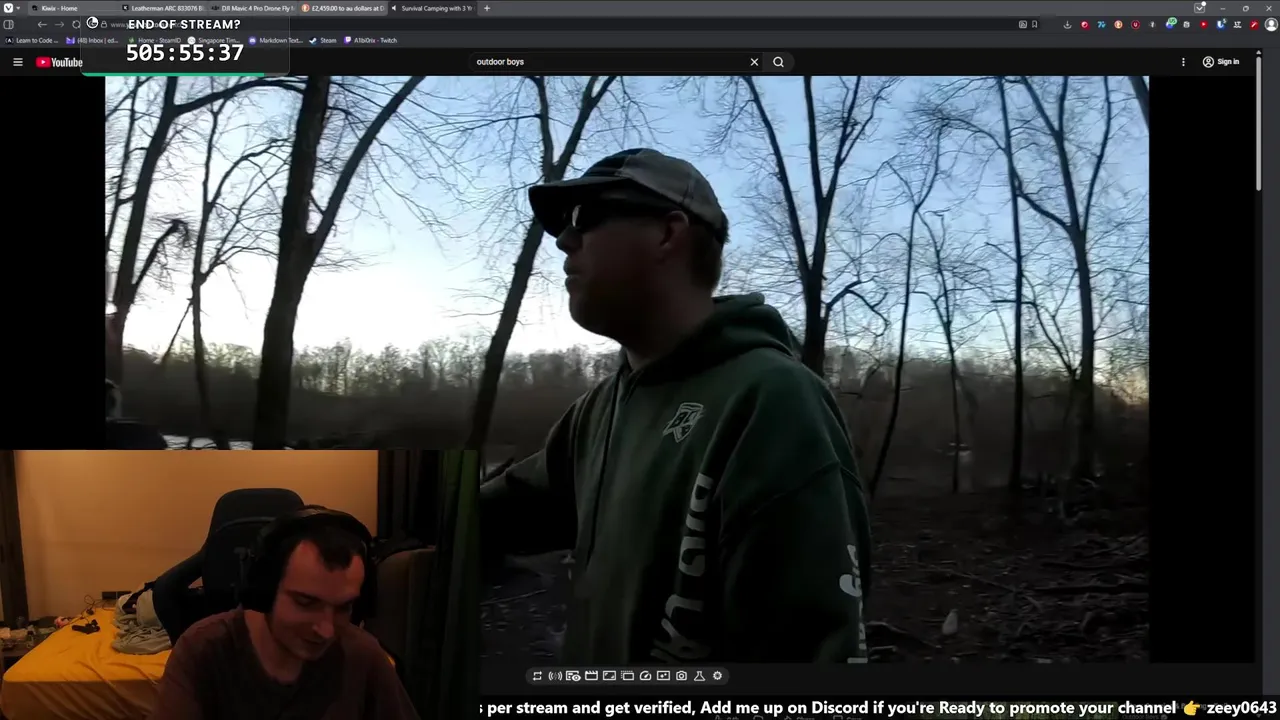Image resolution: width=1280 pixels, height=720 pixels.
Task: Open the 'Learn to Code' bookmark
Action: tap(32, 40)
